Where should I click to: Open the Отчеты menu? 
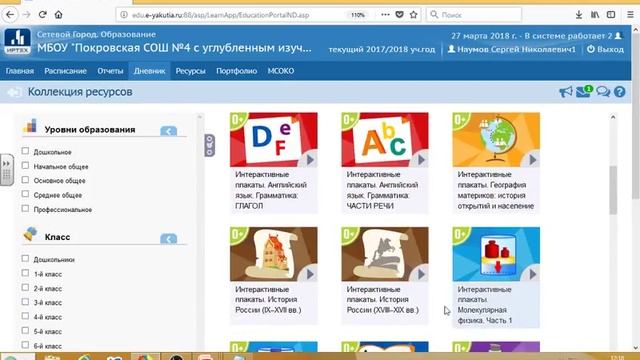(x=110, y=71)
